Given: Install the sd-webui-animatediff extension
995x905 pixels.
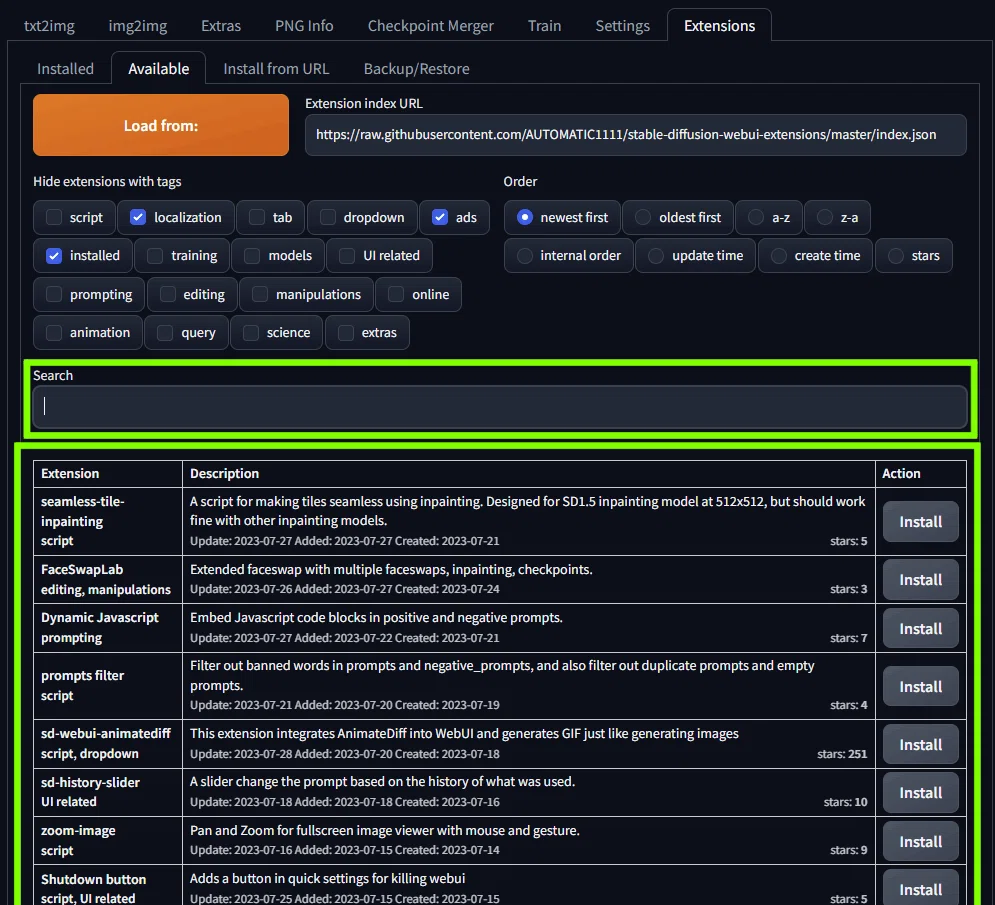Looking at the screenshot, I should [x=920, y=744].
